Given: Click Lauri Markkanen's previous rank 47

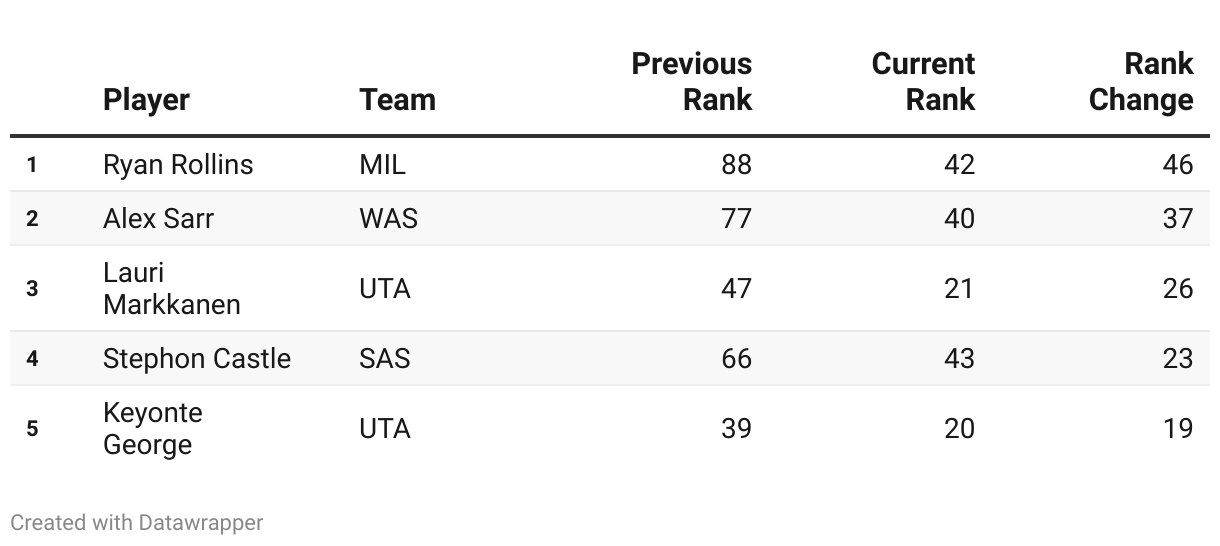Looking at the screenshot, I should click(x=736, y=289).
